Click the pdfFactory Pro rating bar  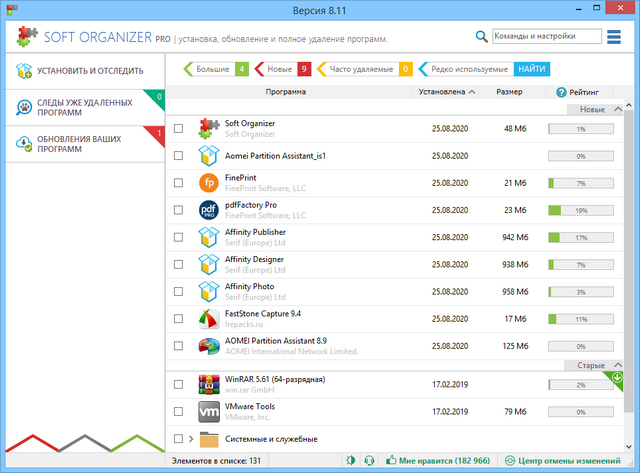[x=581, y=210]
